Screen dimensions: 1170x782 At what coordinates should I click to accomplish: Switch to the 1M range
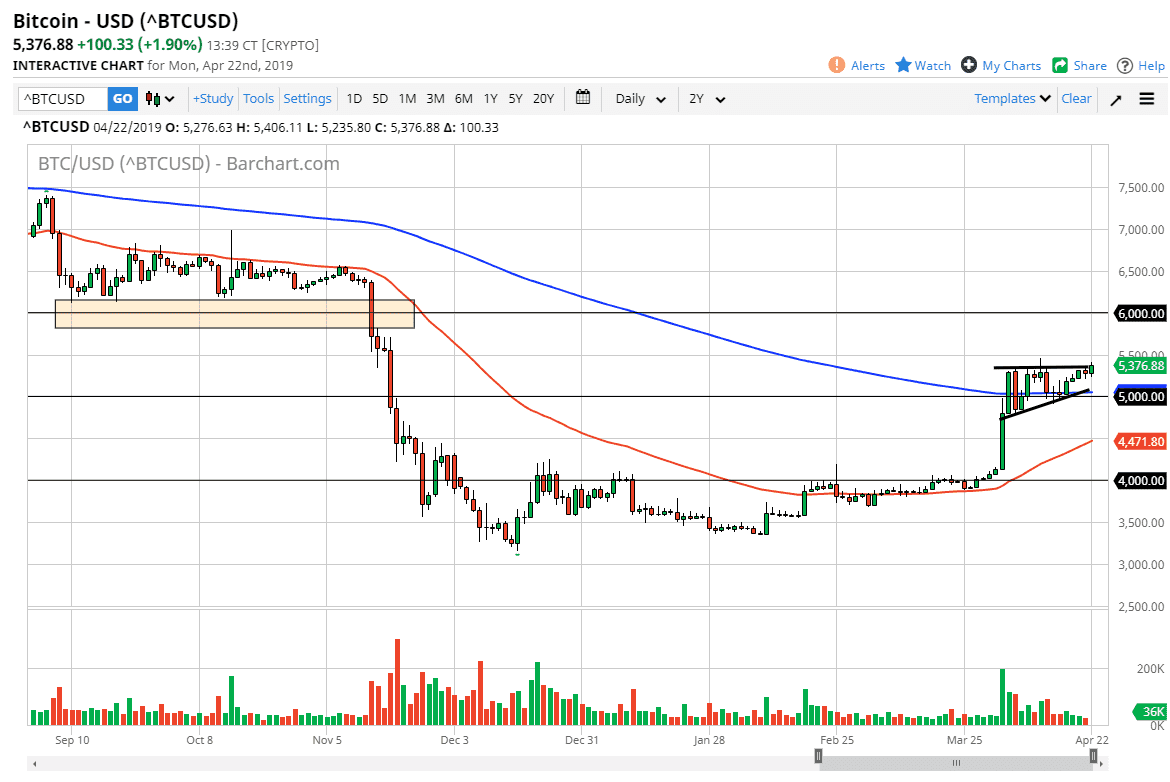point(407,99)
